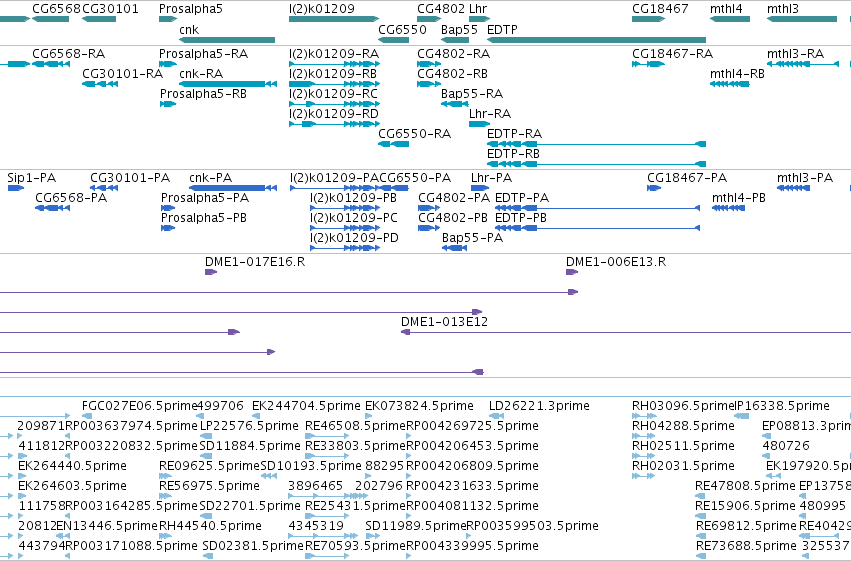Click the RE47808.5prime EST label

(746, 486)
